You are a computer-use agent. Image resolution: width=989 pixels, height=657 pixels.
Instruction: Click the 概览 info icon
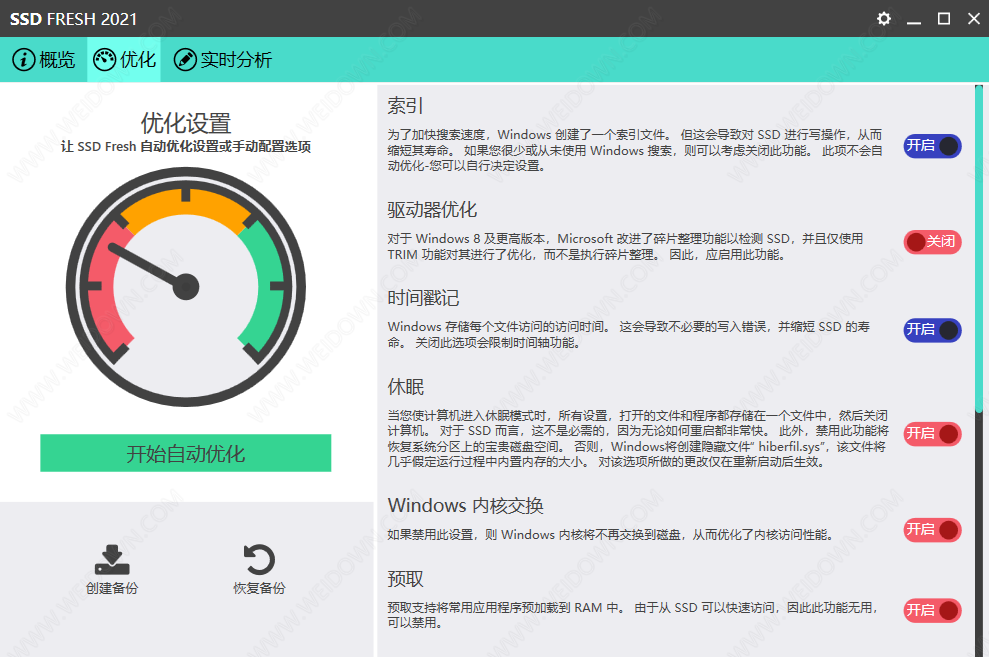point(23,60)
